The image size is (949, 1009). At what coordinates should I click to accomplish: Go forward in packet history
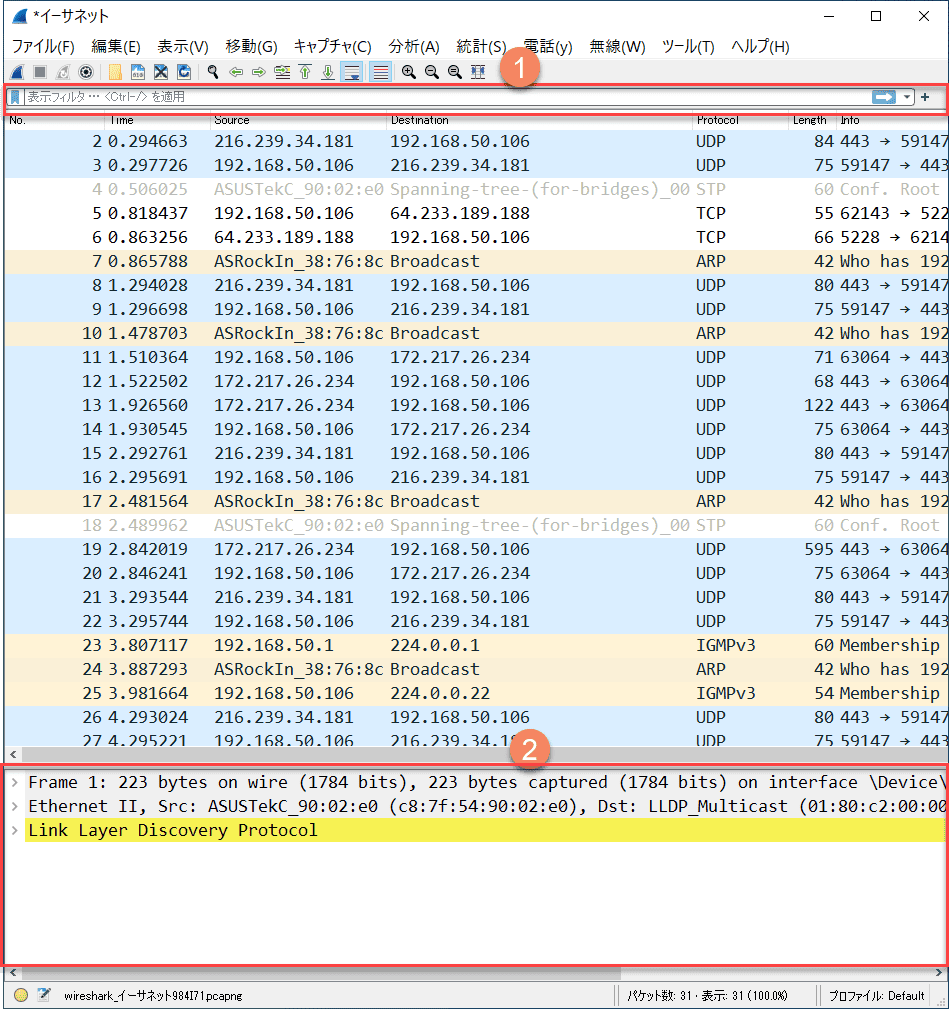tap(259, 72)
